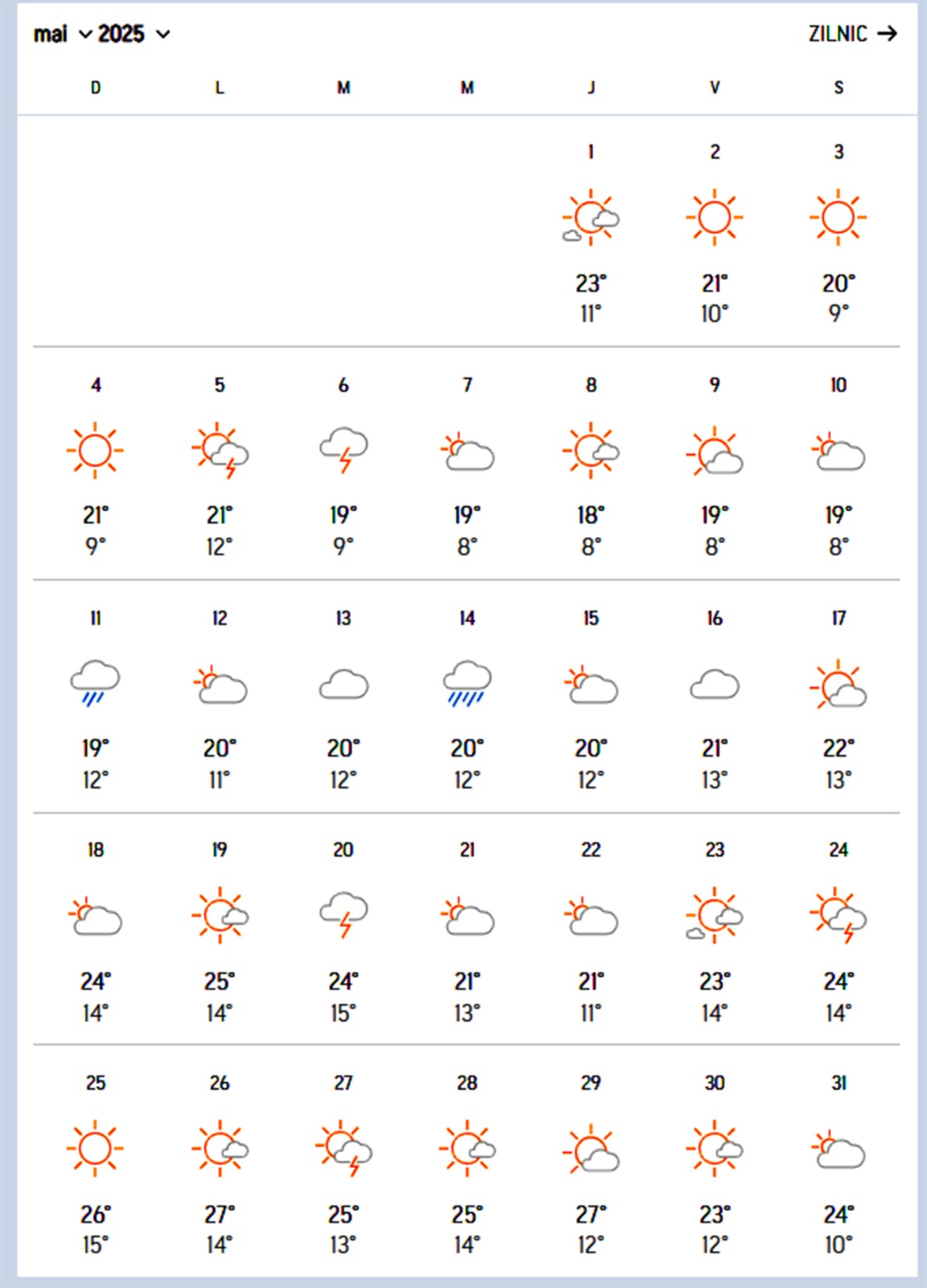Click the sunny icon on May 2
Viewport: 927px width, 1288px height.
[715, 217]
